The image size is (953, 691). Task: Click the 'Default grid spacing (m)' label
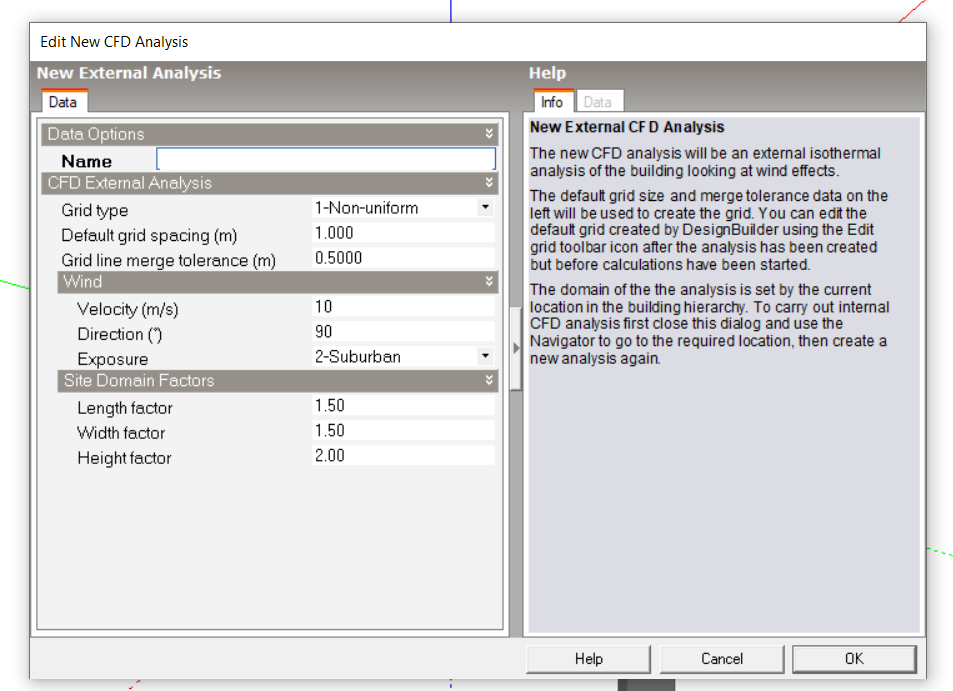click(x=149, y=235)
